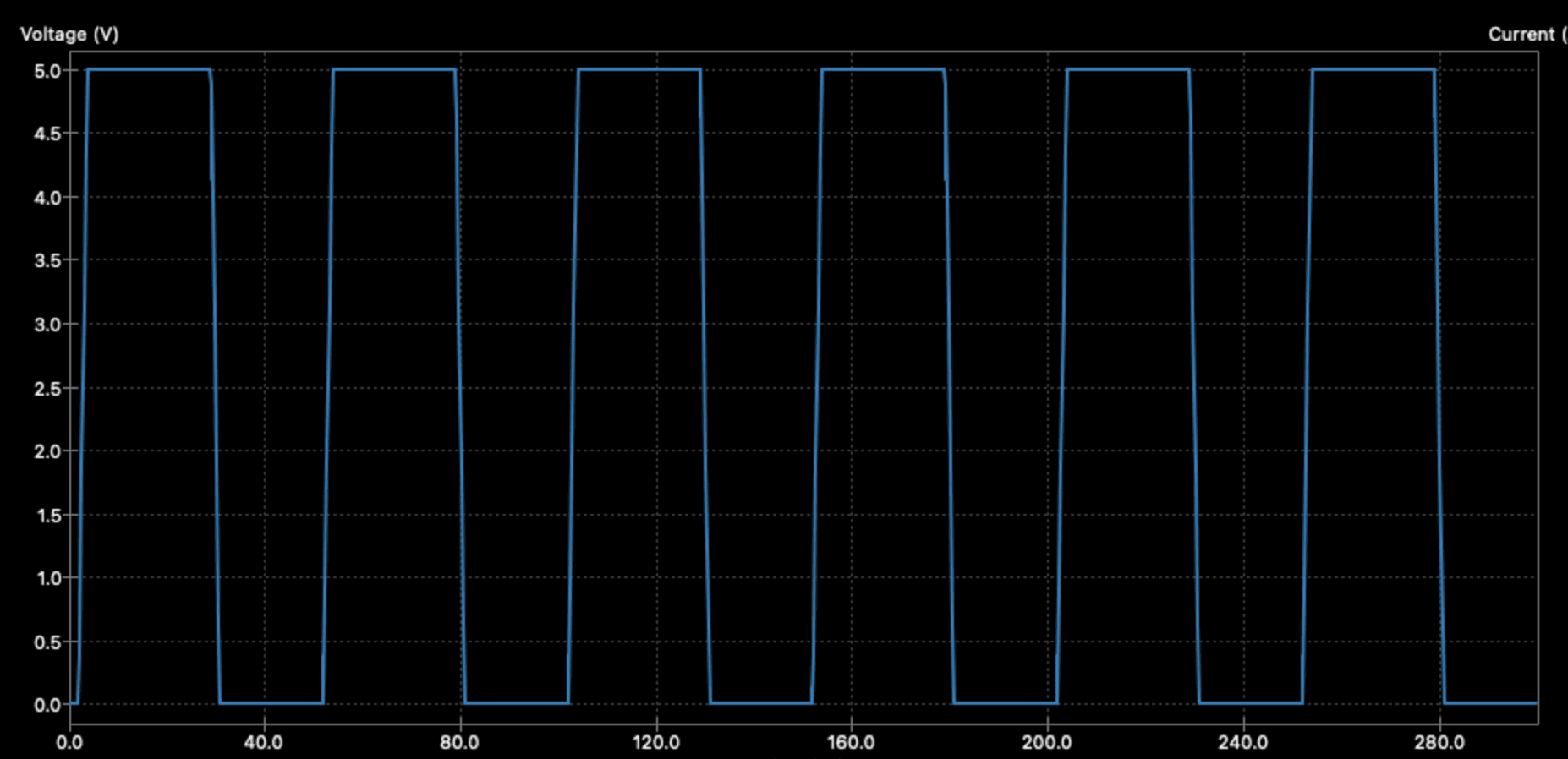Click the first pulse's flat 5V top
This screenshot has height=759, width=1568.
click(x=149, y=69)
